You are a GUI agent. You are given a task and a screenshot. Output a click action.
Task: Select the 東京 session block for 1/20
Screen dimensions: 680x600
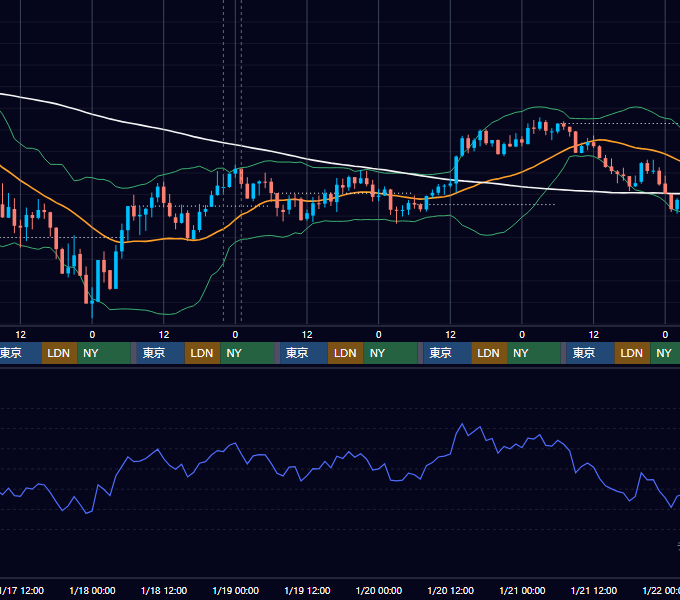tap(447, 353)
